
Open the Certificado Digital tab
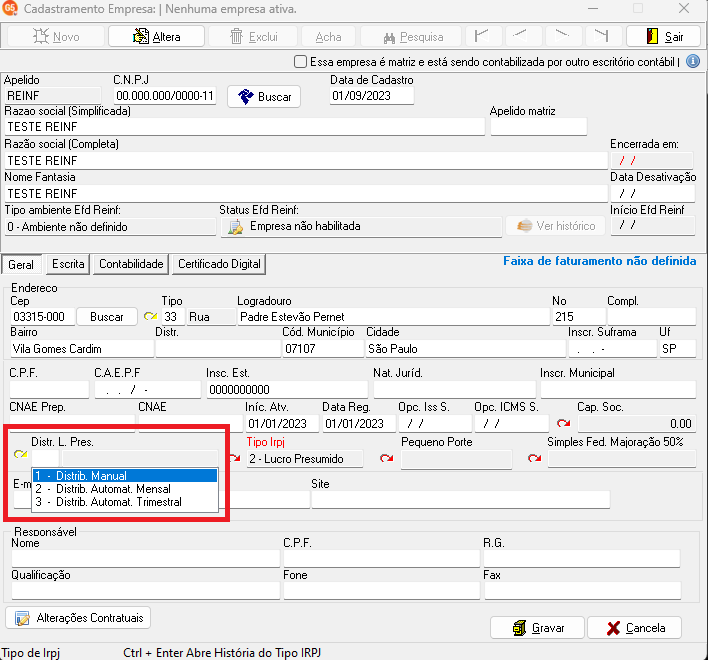coord(219,264)
